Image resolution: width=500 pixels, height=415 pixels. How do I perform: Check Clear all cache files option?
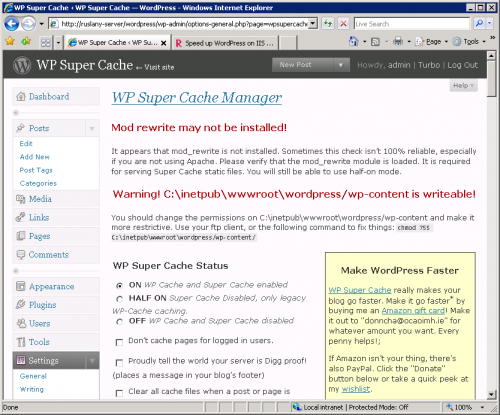point(119,393)
